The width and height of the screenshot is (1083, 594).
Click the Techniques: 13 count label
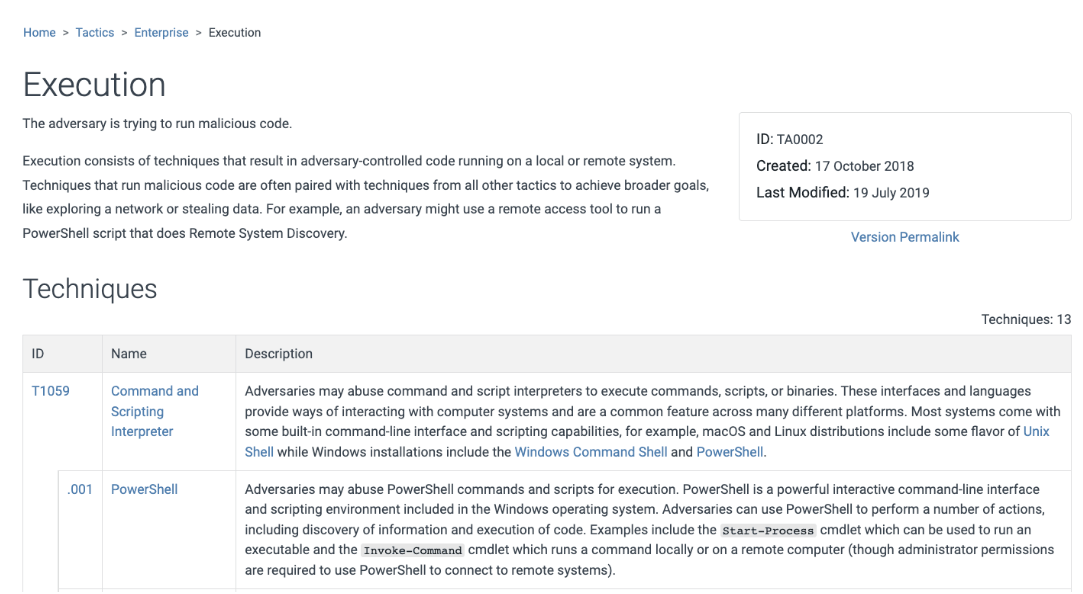pyautogui.click(x=1025, y=320)
